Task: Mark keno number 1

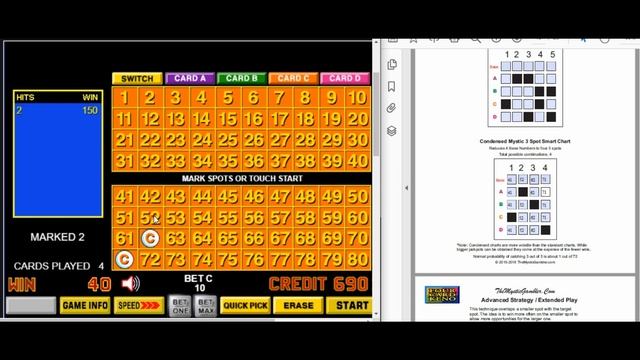Action: 124,98
